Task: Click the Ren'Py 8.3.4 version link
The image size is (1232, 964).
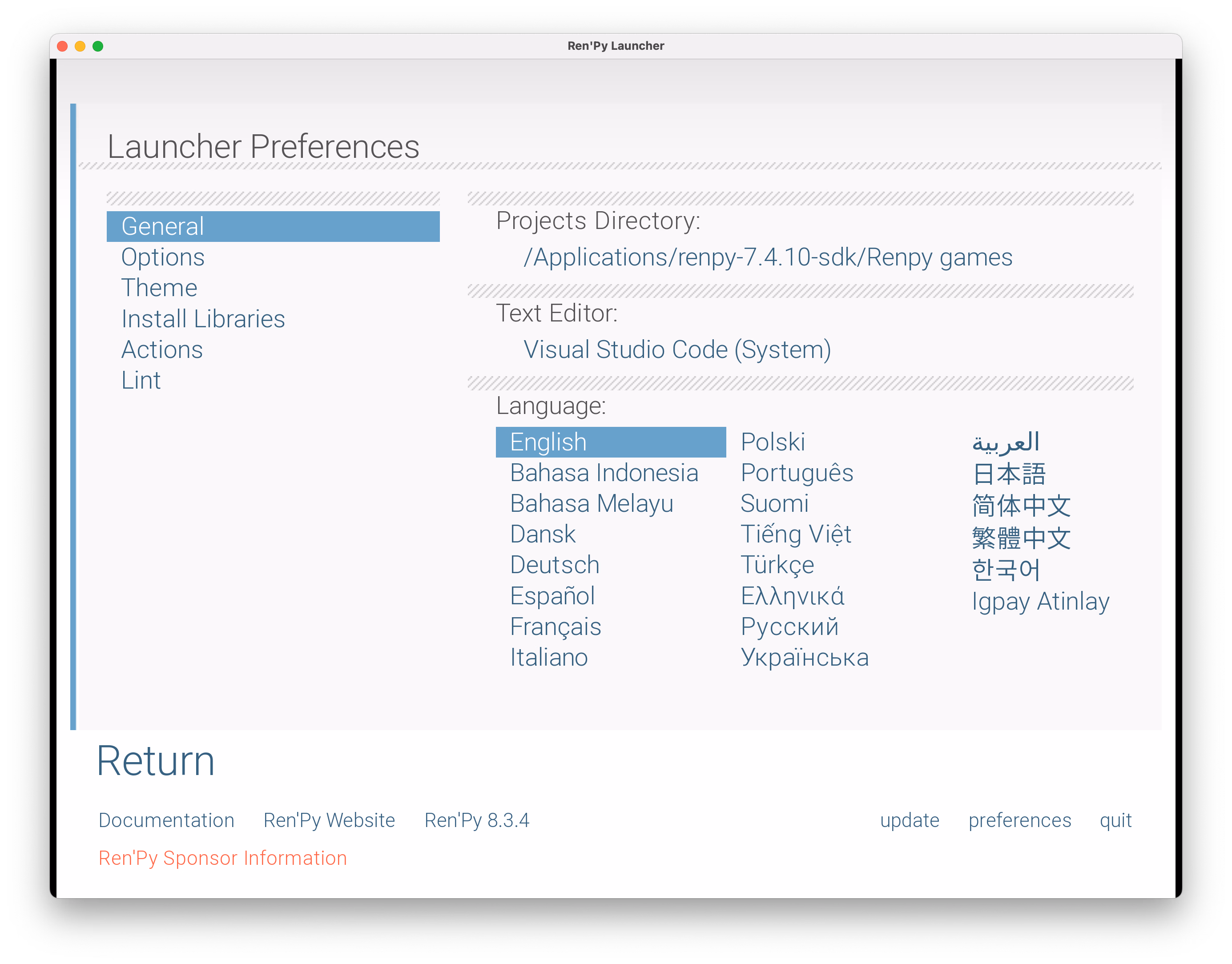Action: 476,820
